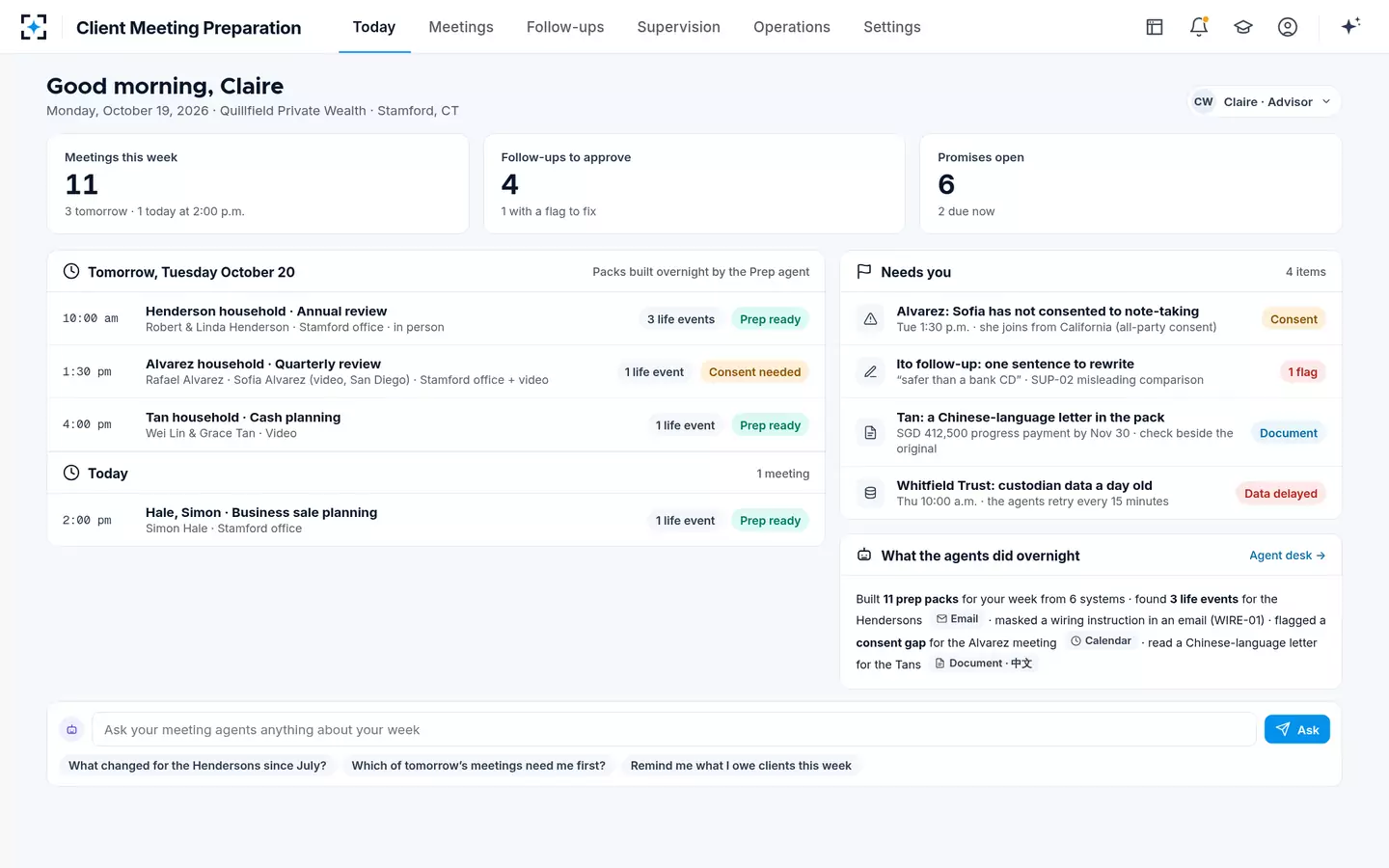The height and width of the screenshot is (868, 1389).
Task: Click the bot icon beside What the agents did overnight
Action: (x=864, y=556)
